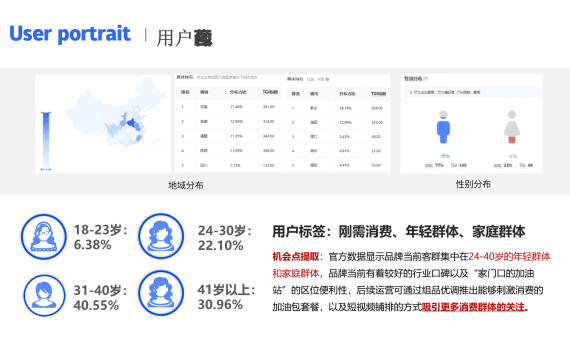Viewport: 570px width, 360px height.
Task: Click the 性别分布 caption below gender panel
Action: [473, 184]
